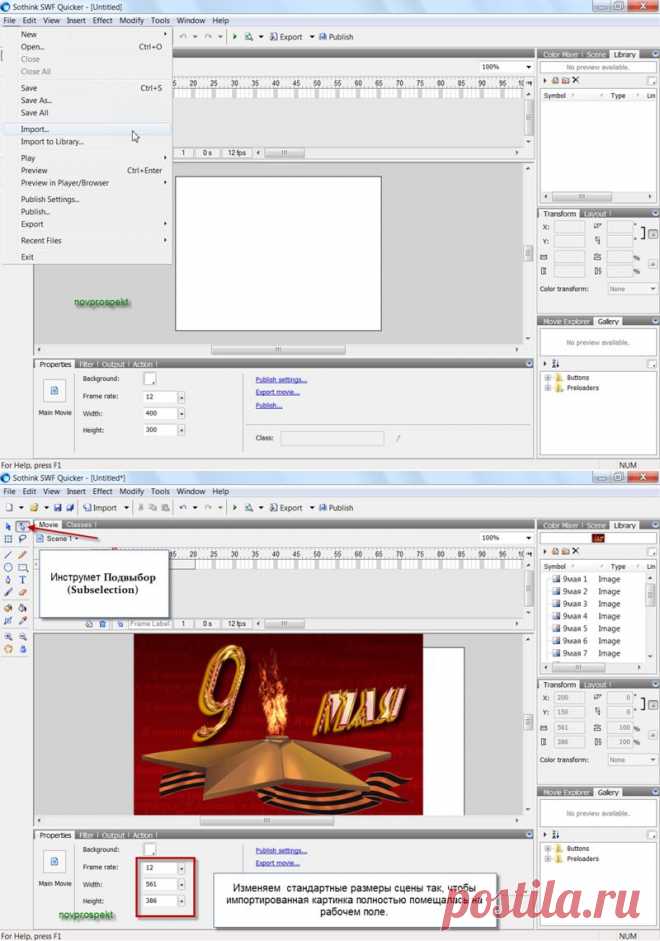660x941 pixels.
Task: Click the Width field showing 561
Action: pyautogui.click(x=160, y=884)
